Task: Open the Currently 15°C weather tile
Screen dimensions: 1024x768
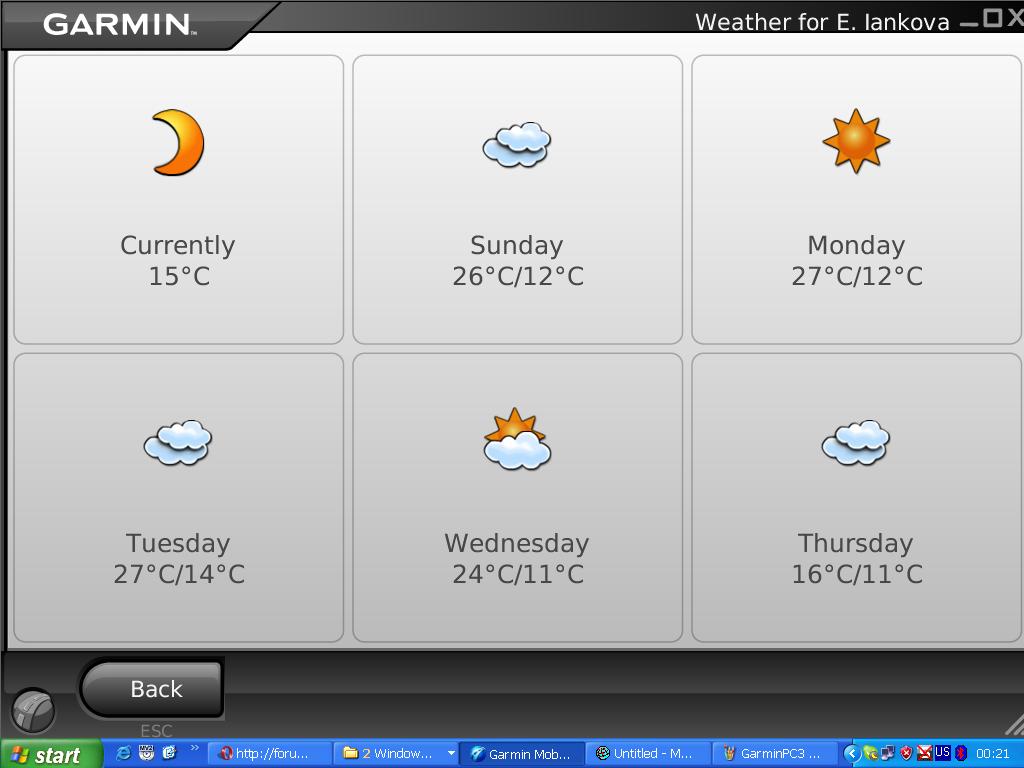Action: click(178, 199)
